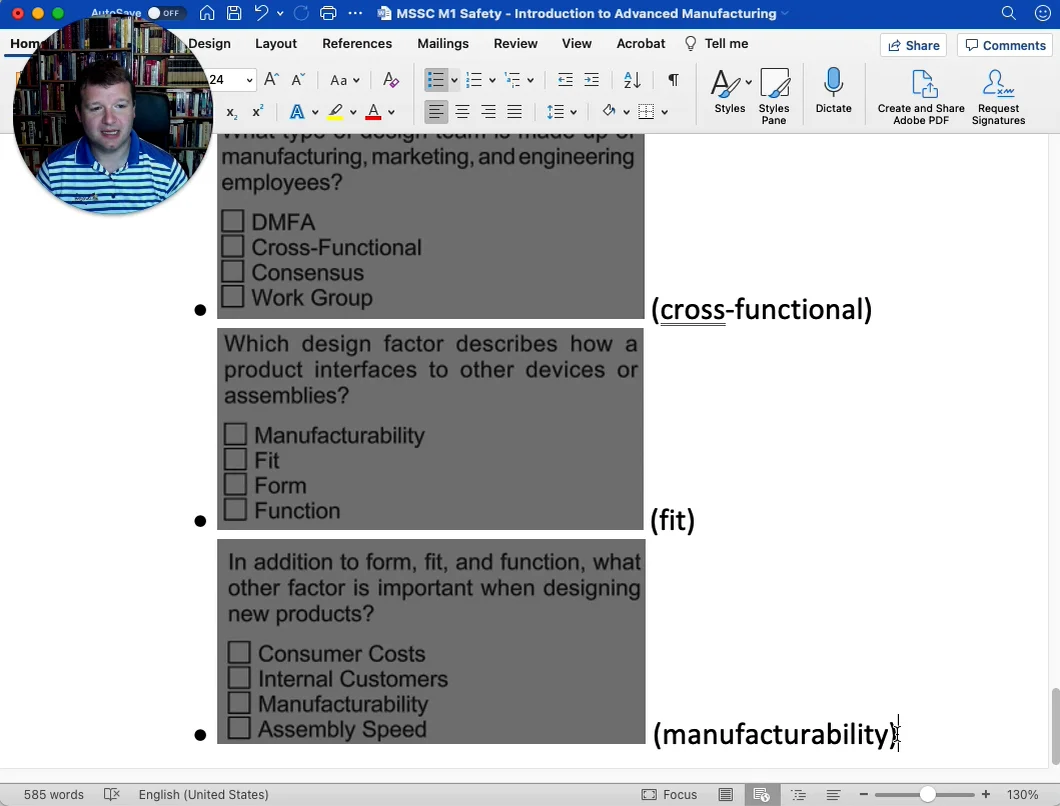Click Tell me search box
The width and height of the screenshot is (1060, 806).
pyautogui.click(x=717, y=43)
